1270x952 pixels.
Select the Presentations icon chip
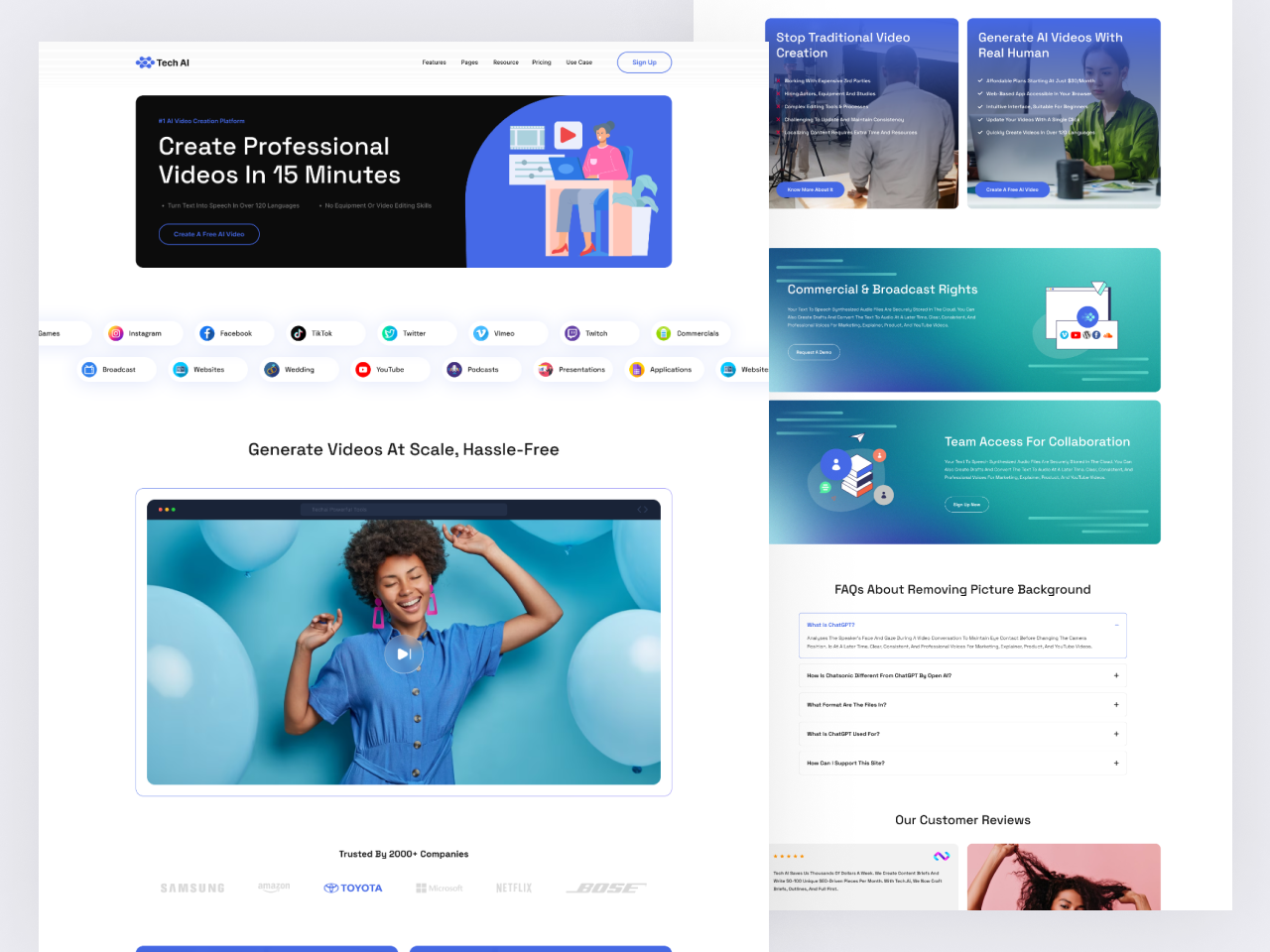[571, 369]
